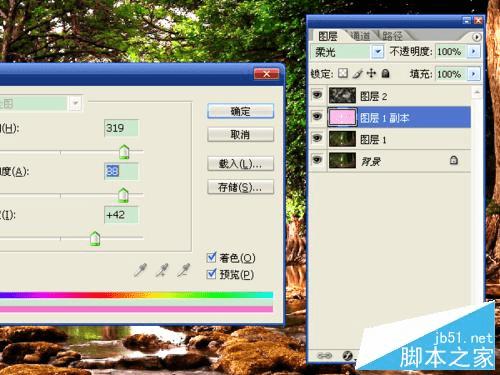Open the edit range dropdown in the dialog

tap(75, 103)
